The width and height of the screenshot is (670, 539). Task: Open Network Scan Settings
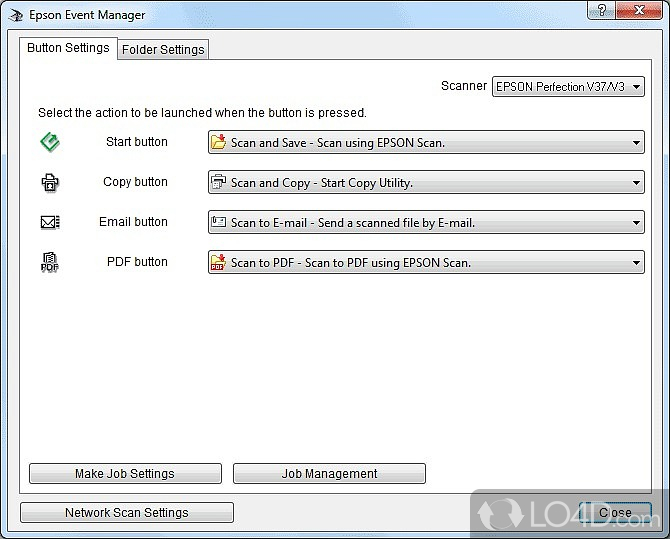(x=127, y=512)
